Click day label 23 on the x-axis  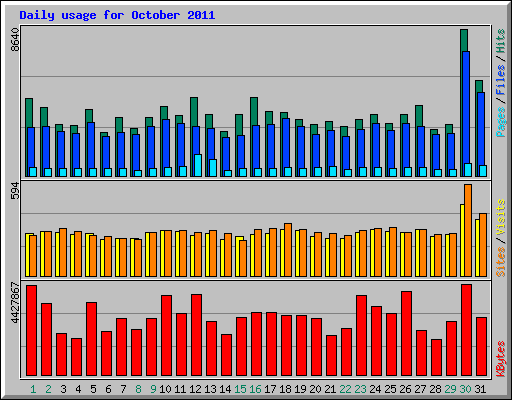click(x=360, y=389)
